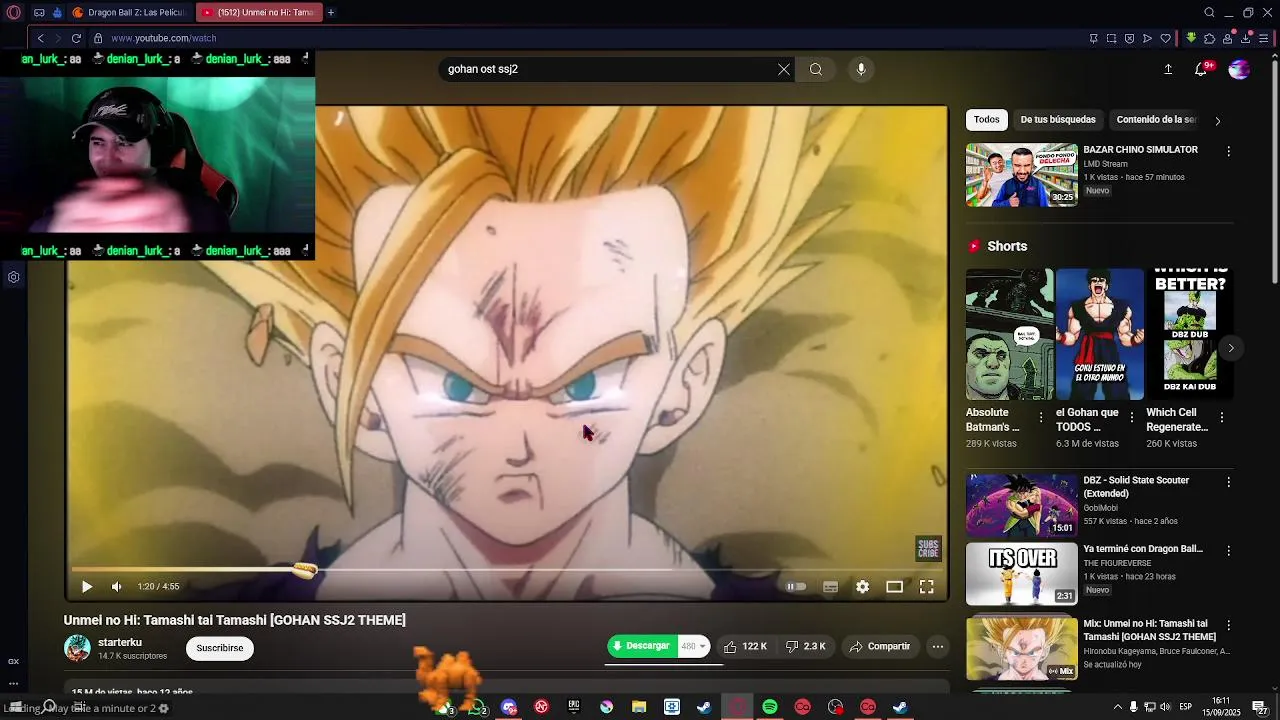Image resolution: width=1280 pixels, height=720 pixels.
Task: Switch to theater mode on player
Action: tap(894, 587)
